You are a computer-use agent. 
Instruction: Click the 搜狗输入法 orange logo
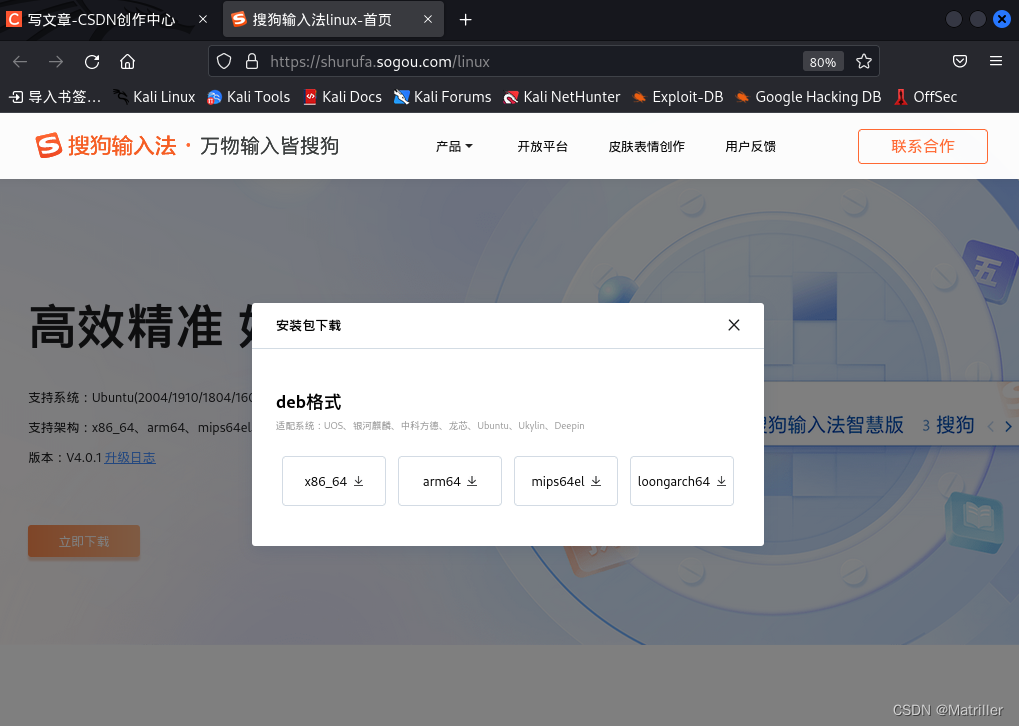tap(105, 146)
